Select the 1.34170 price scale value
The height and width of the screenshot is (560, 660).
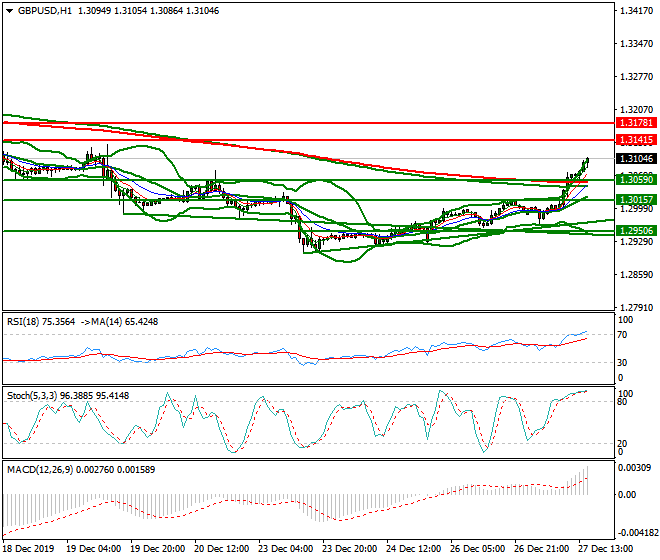click(636, 11)
